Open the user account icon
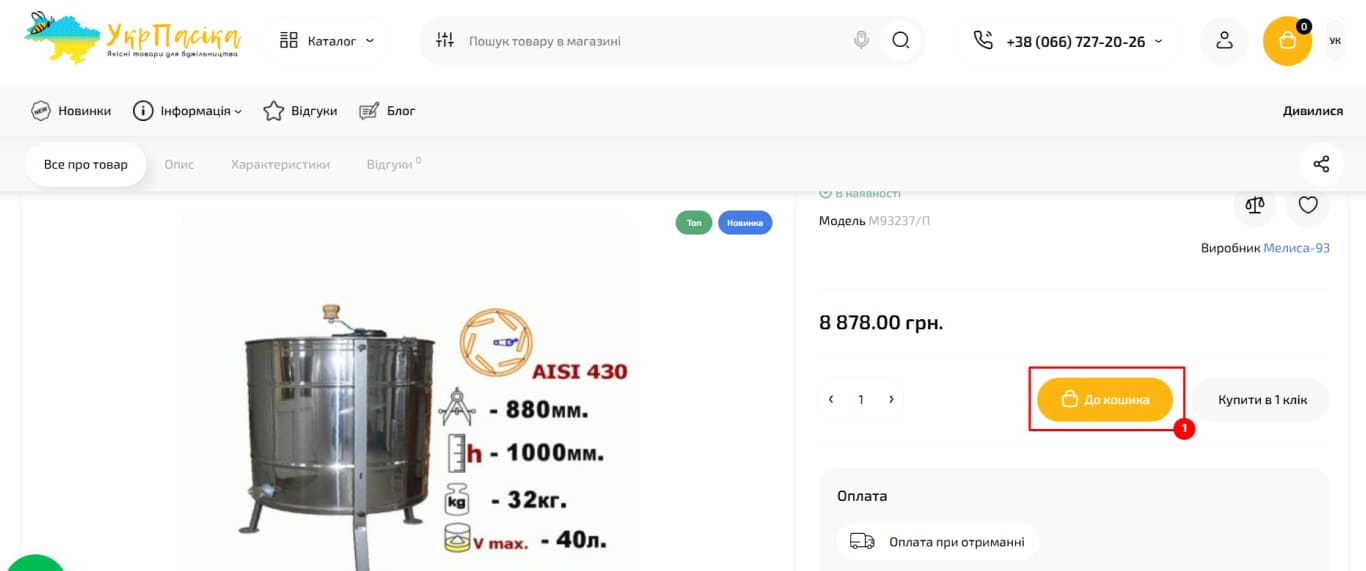 (x=1224, y=41)
